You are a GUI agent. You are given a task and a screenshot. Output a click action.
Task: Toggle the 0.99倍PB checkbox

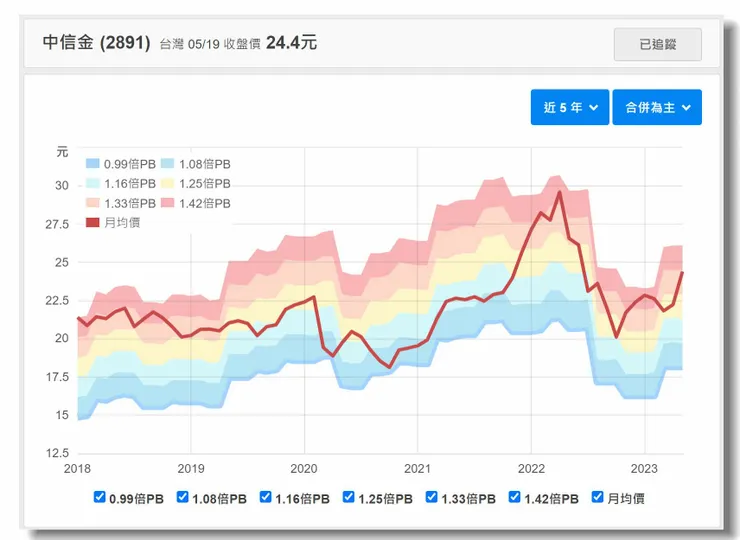tap(99, 497)
